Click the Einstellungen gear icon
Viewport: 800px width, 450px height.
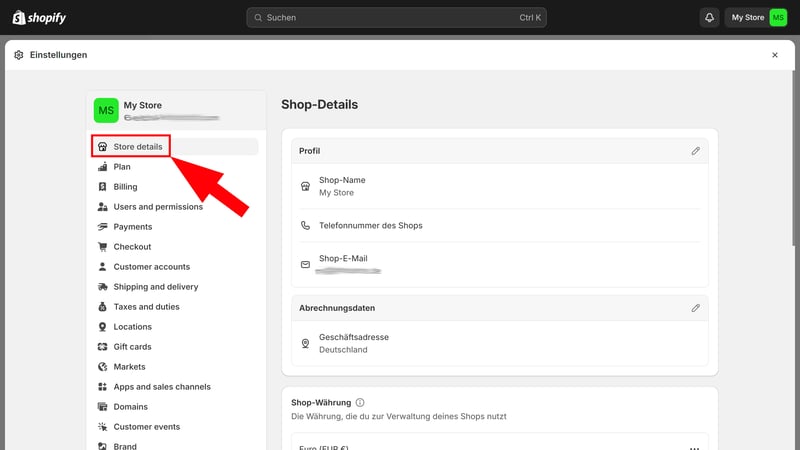(18, 55)
